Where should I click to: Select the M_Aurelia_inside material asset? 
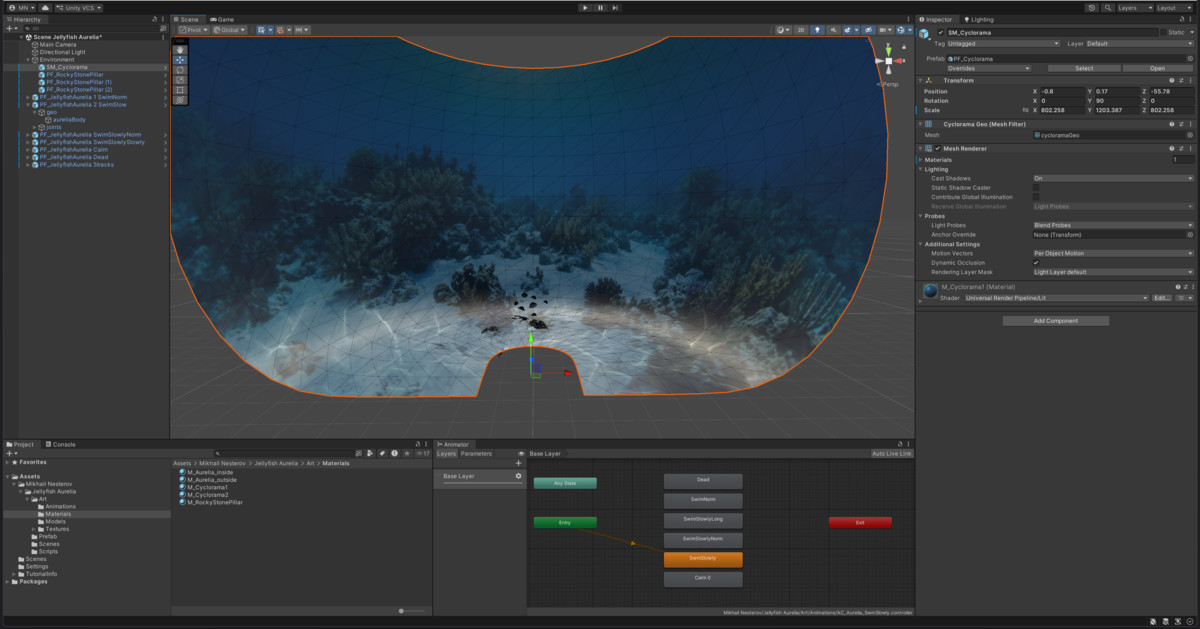pos(210,472)
